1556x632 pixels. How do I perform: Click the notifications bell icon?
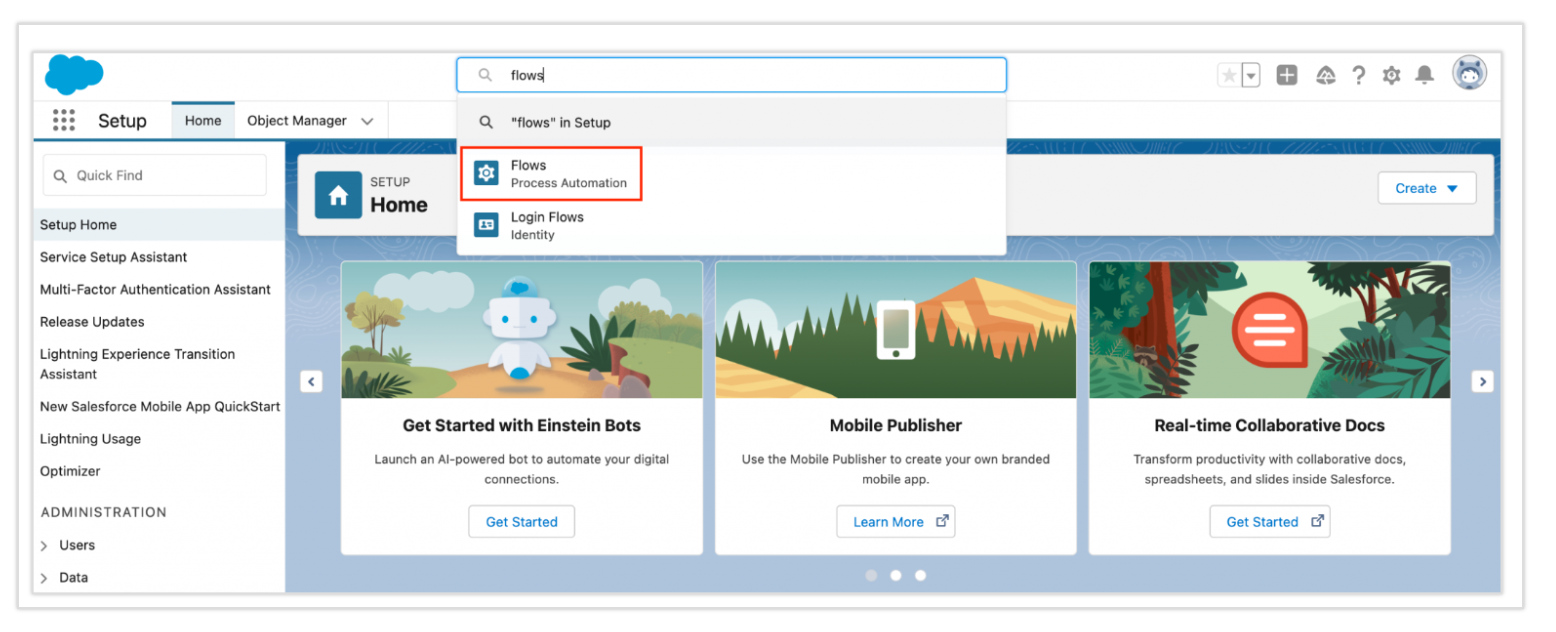[1424, 74]
